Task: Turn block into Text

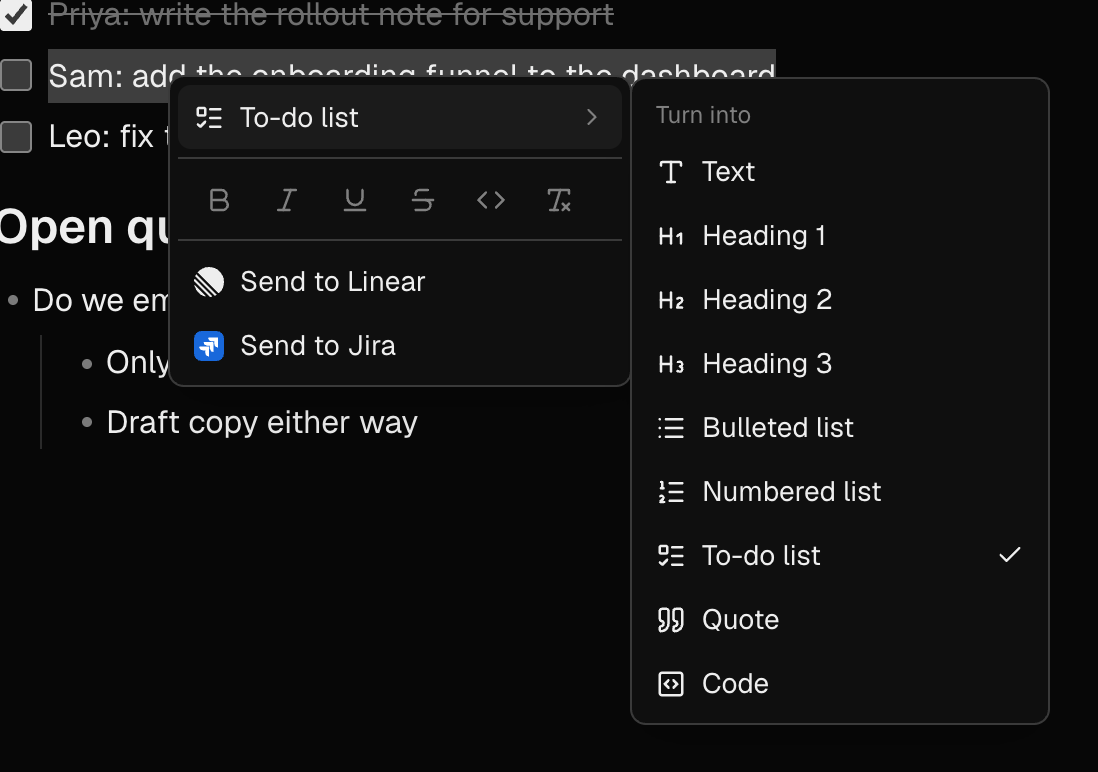Action: tap(840, 172)
